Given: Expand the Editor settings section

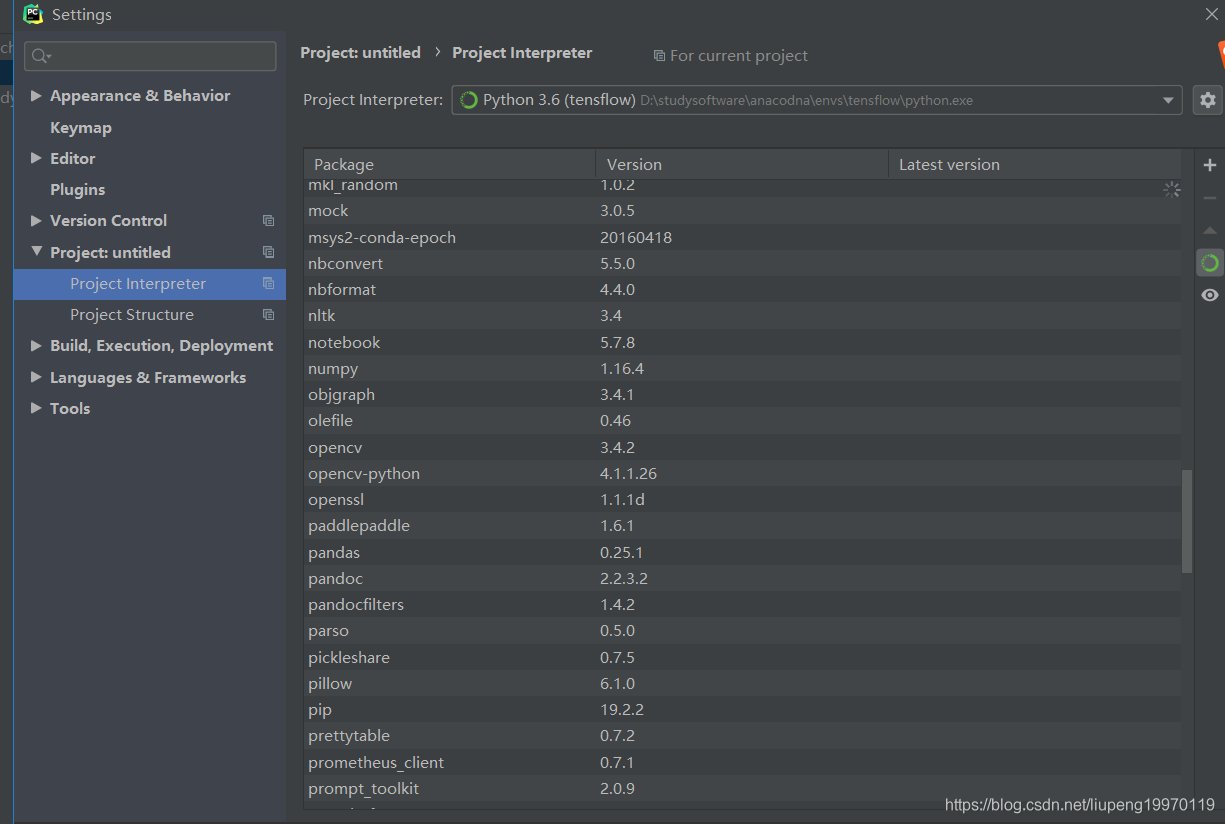Looking at the screenshot, I should pos(36,158).
